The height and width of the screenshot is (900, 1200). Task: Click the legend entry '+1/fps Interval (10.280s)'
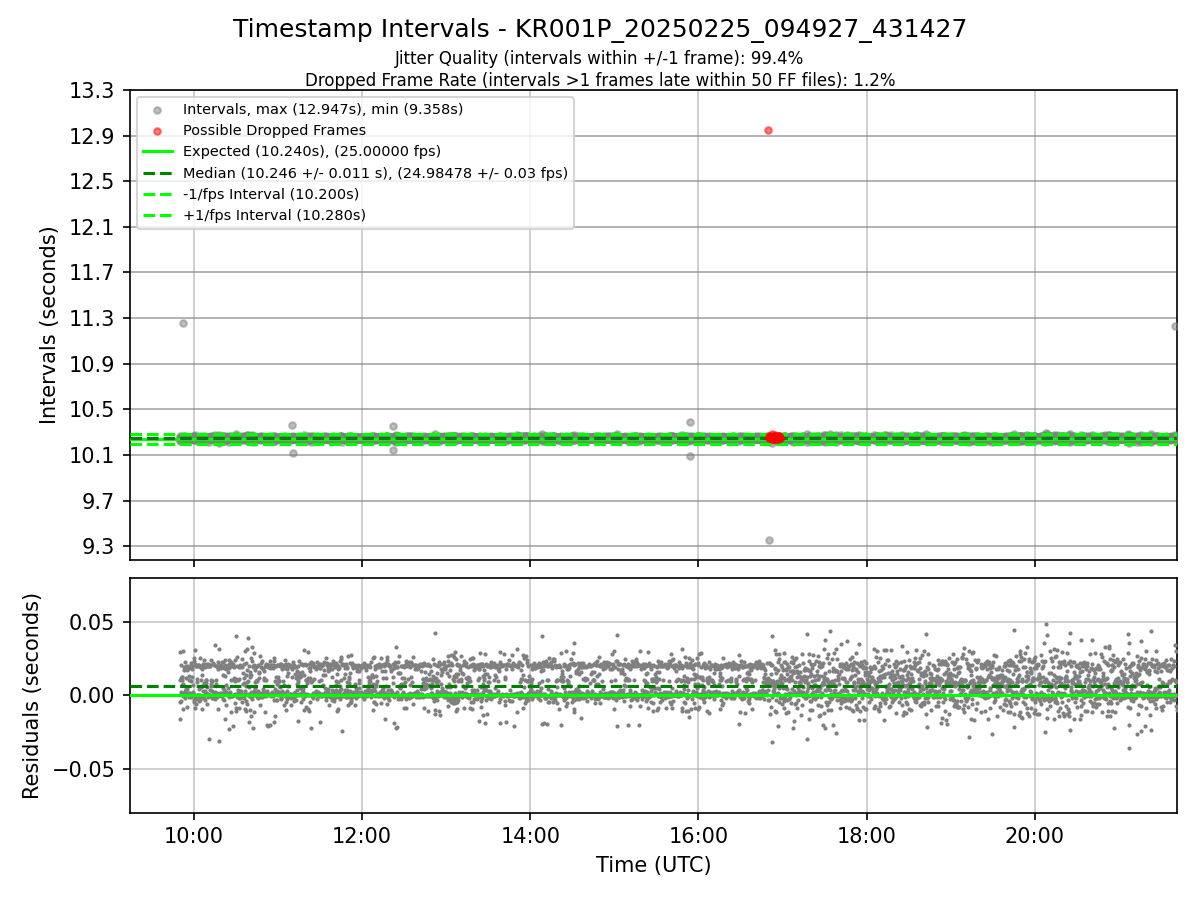point(274,215)
